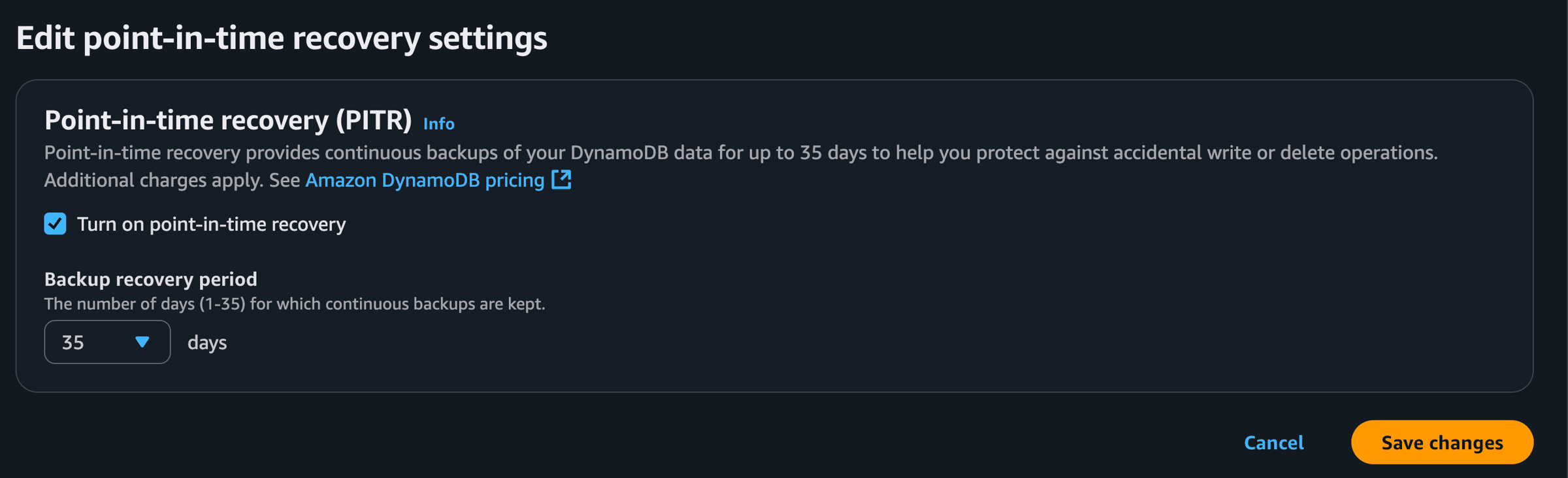Click the helper text about days (1-35)
This screenshot has width=1568, height=478.
coord(295,304)
